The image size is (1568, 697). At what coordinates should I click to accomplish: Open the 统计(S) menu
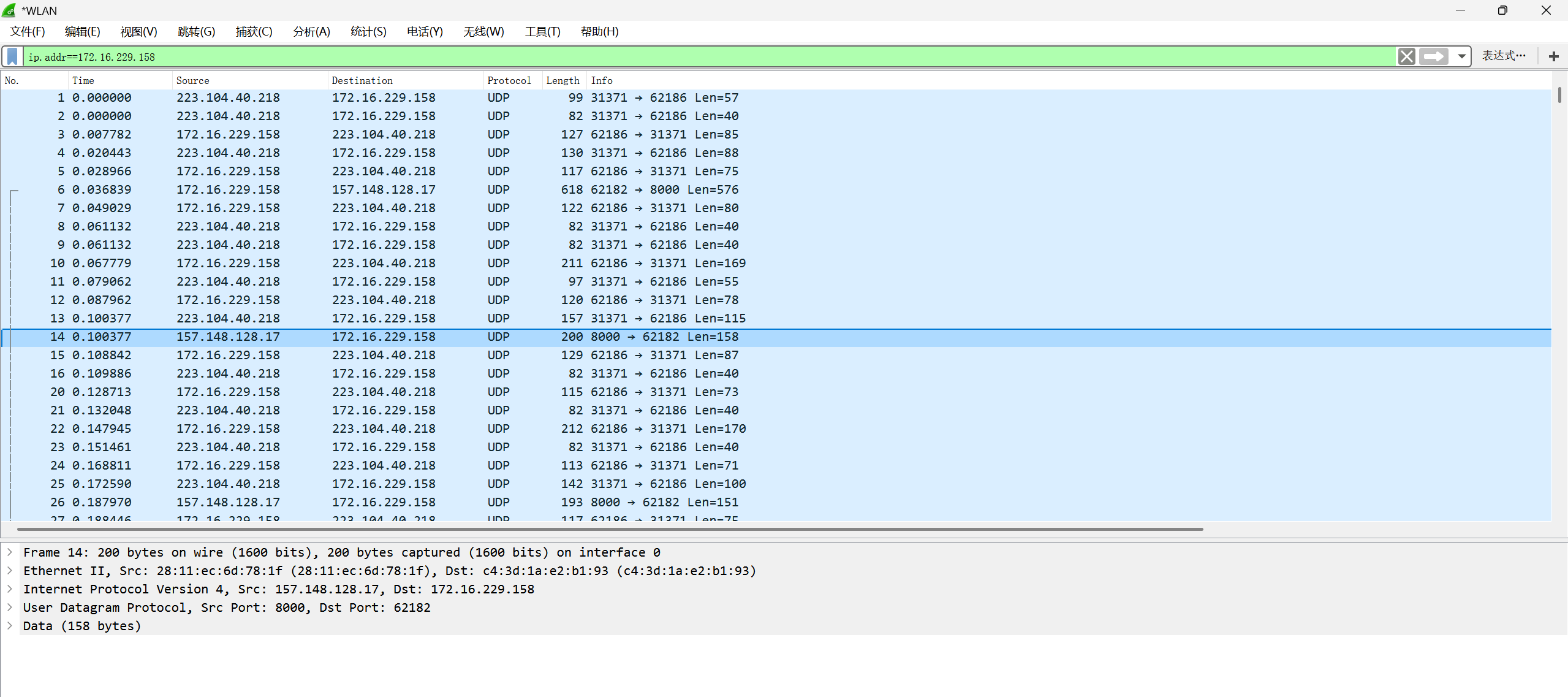368,32
